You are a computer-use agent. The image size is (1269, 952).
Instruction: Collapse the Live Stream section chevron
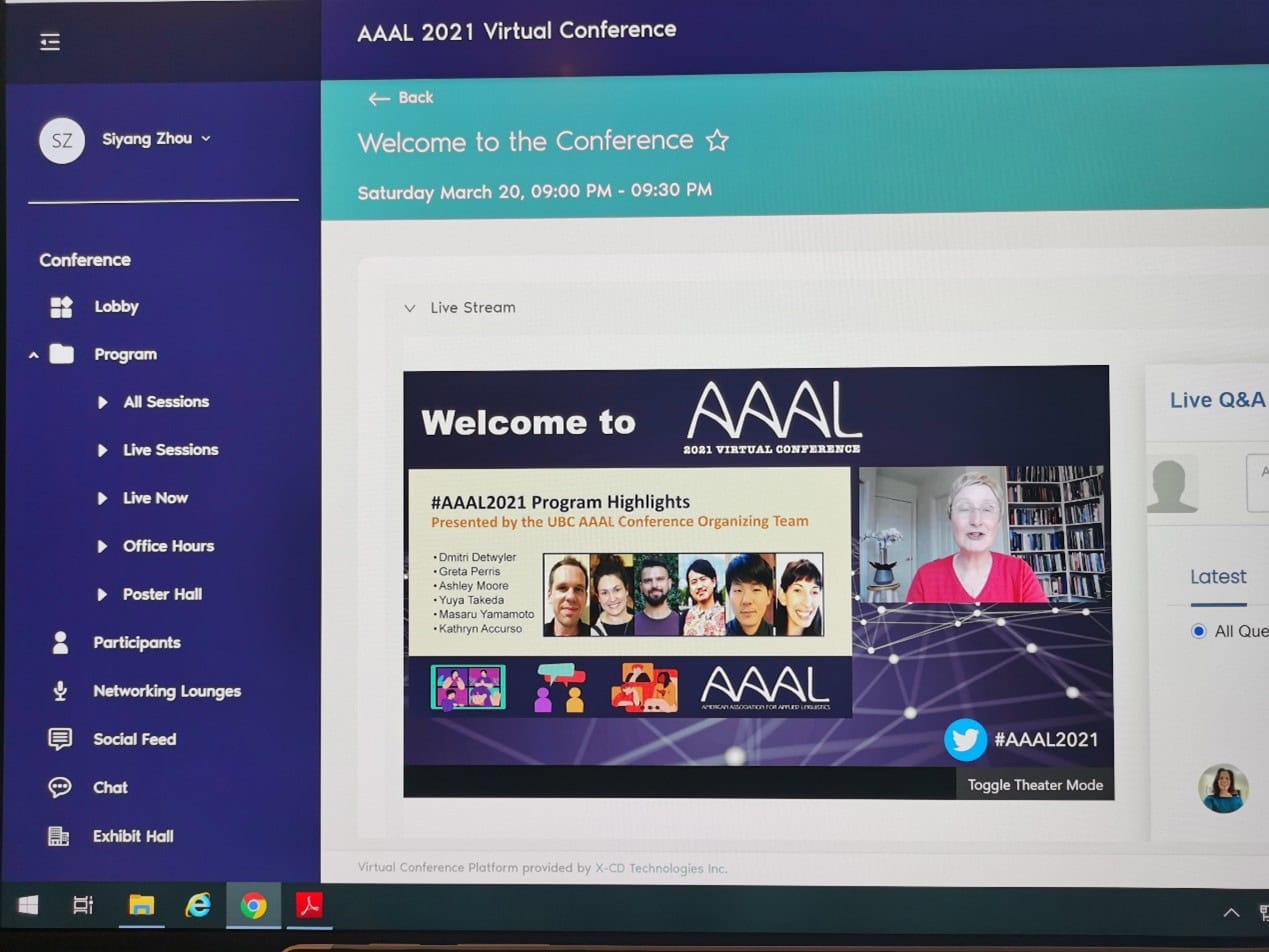coord(409,308)
